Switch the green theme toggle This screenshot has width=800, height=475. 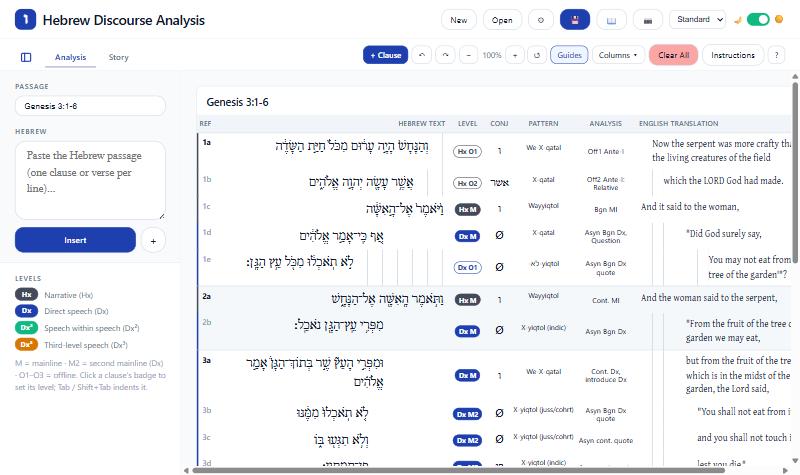point(758,19)
